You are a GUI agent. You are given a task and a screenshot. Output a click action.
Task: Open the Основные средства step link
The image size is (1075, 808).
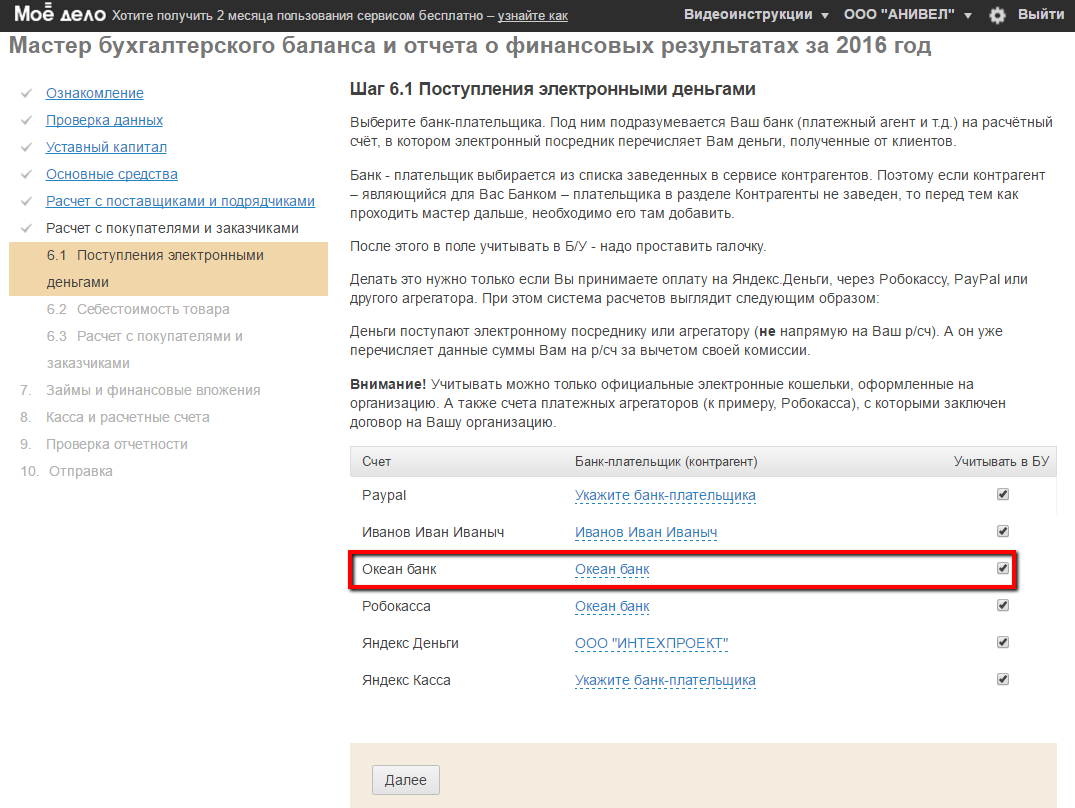[112, 174]
